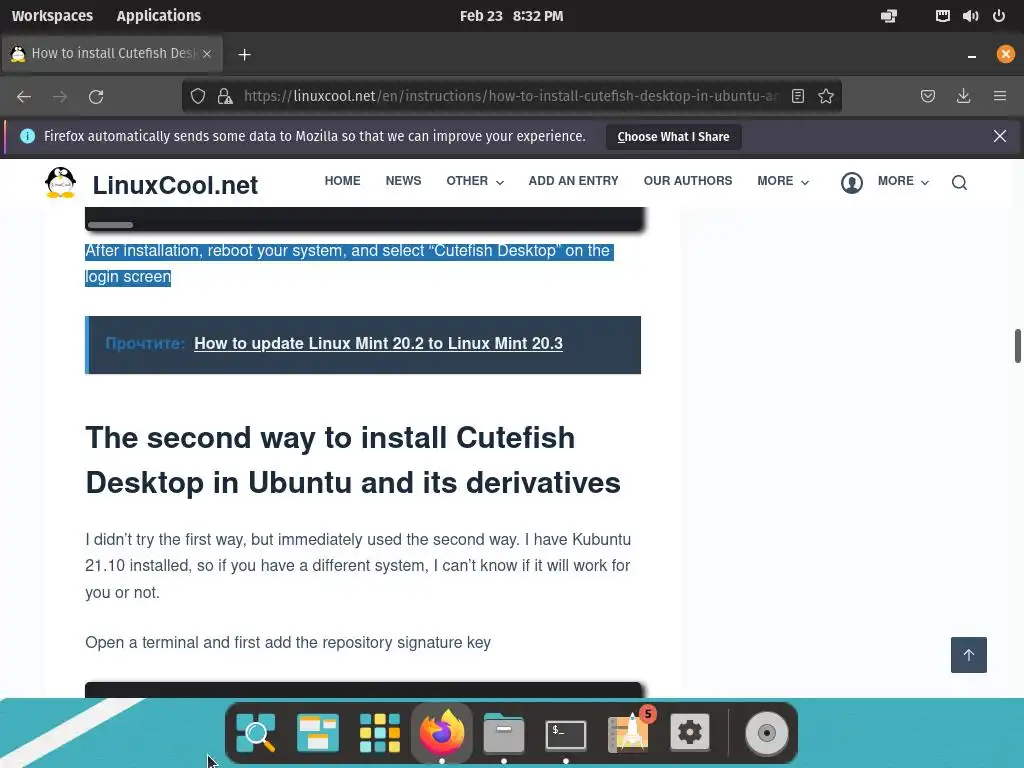Click the LinuxCool penguin logo
Screen dimensions: 1024x768
61,183
